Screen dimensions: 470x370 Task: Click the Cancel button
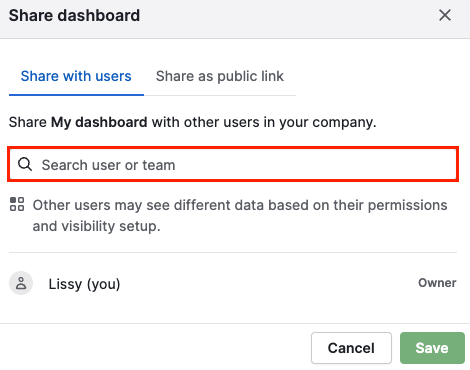pos(351,348)
